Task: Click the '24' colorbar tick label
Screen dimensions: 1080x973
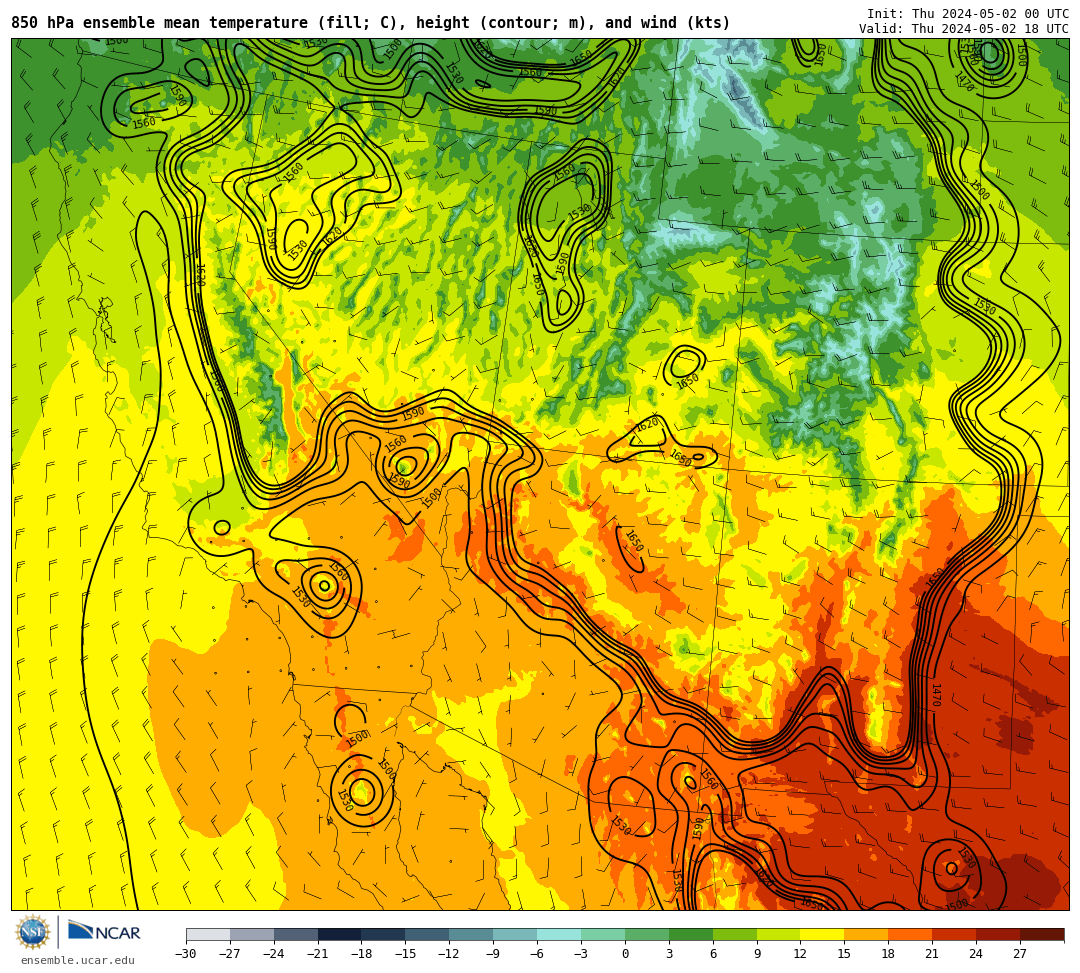Action: coord(976,954)
